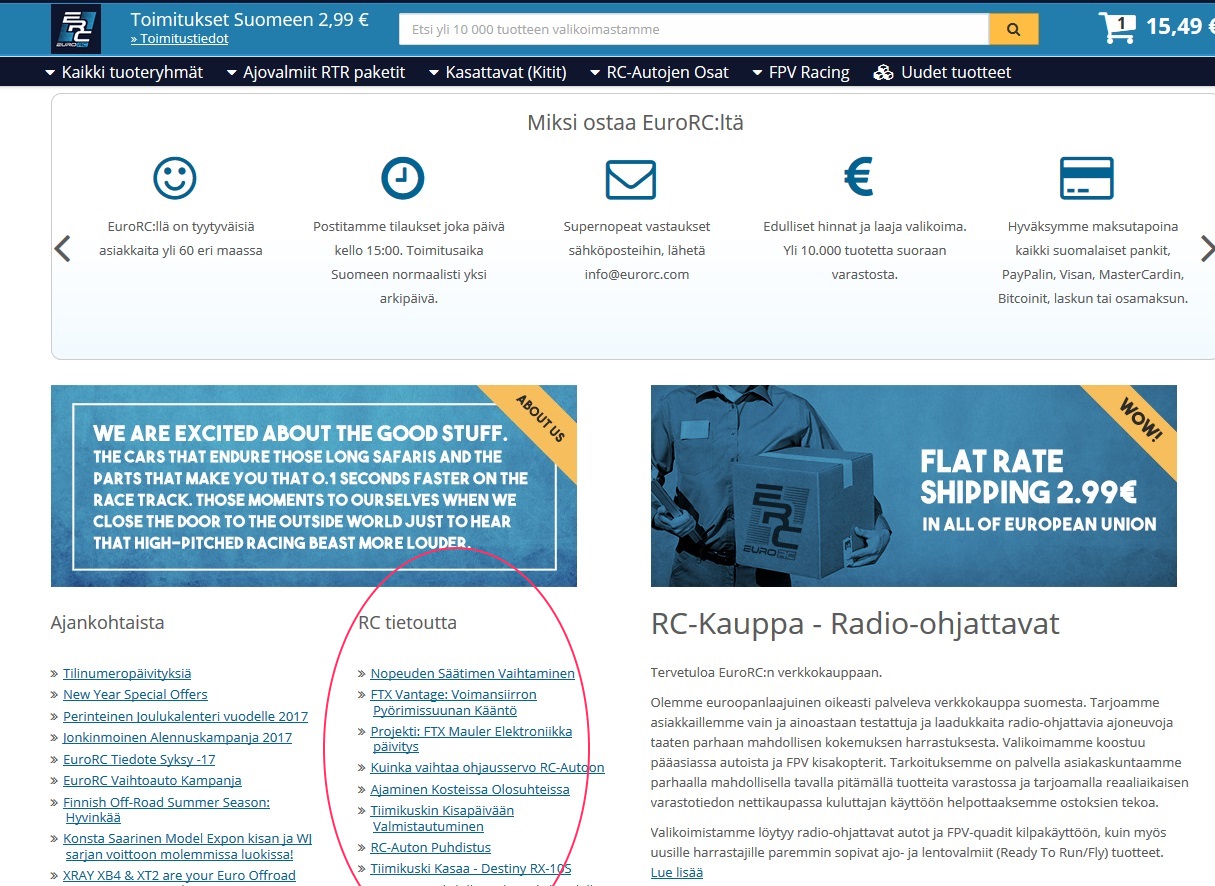Open the New Year Special Offers link

(135, 695)
